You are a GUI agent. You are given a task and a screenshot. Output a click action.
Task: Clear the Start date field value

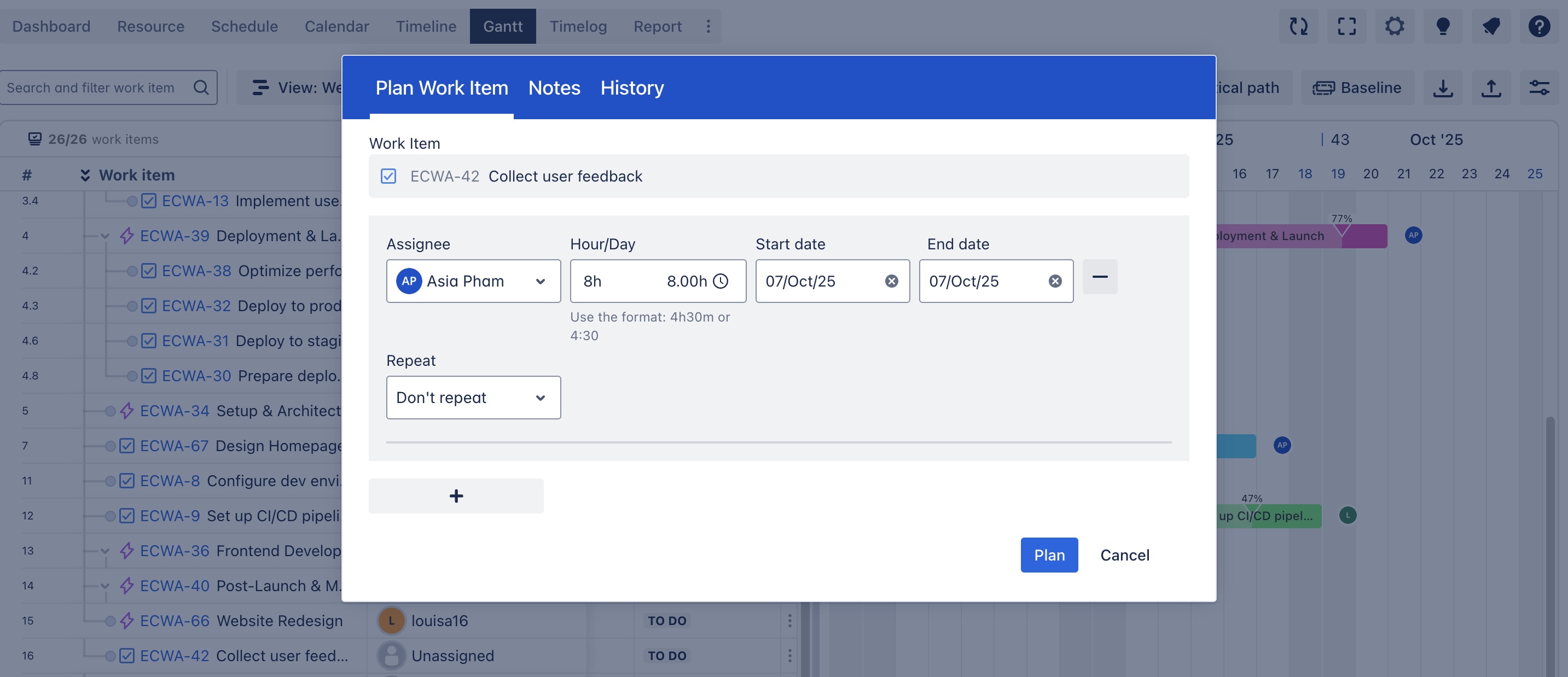891,281
